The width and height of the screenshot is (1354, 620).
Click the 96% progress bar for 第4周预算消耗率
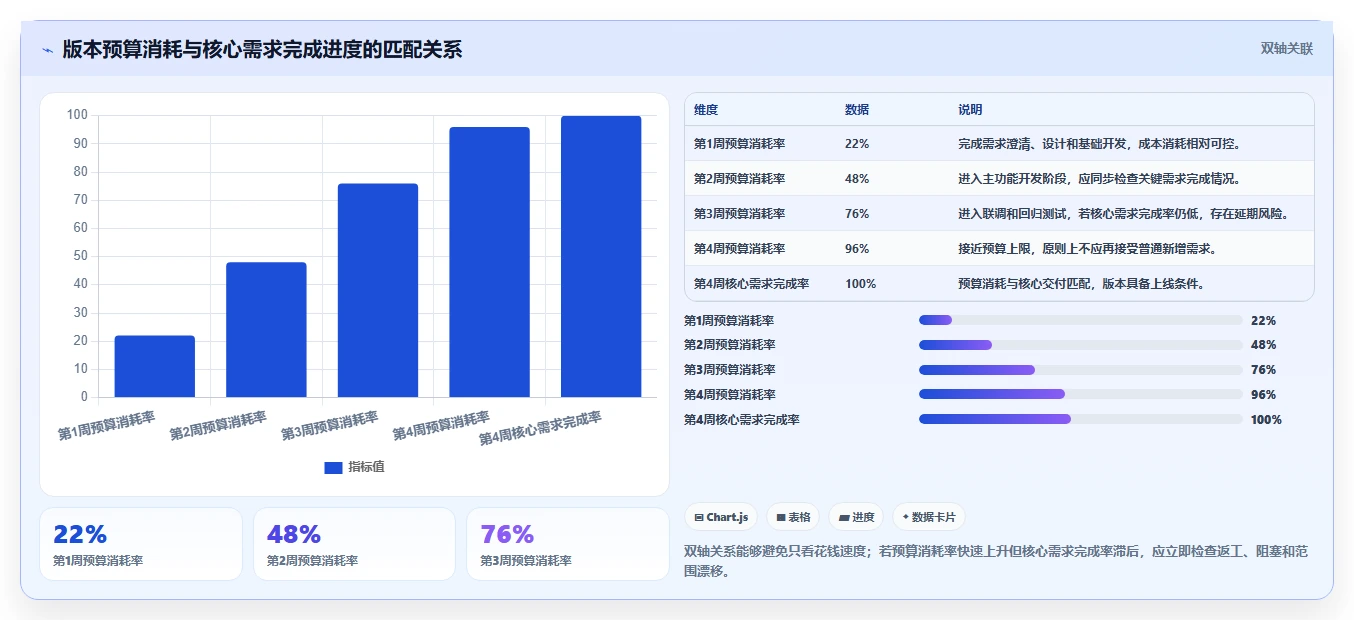click(x=1080, y=395)
